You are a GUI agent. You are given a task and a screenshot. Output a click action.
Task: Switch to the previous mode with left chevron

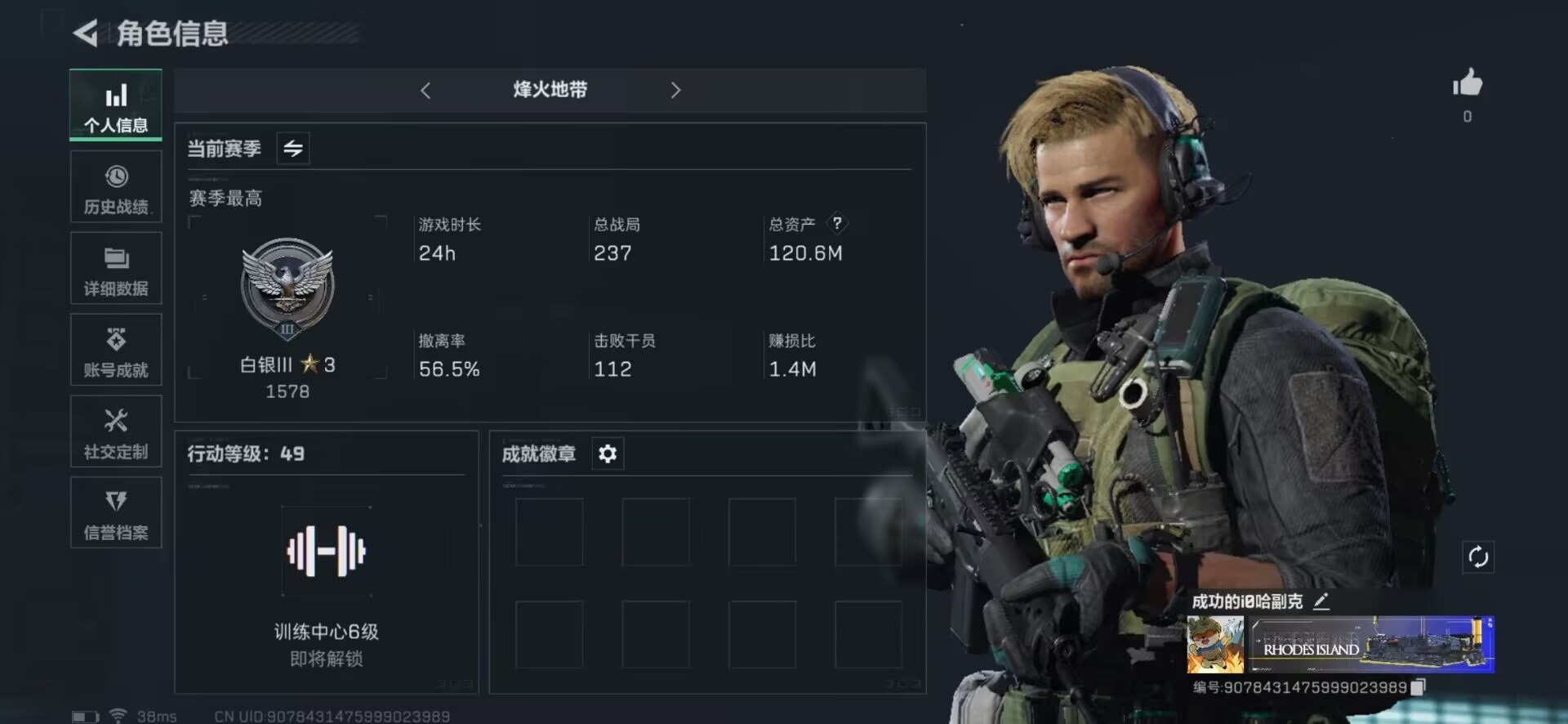coord(425,90)
